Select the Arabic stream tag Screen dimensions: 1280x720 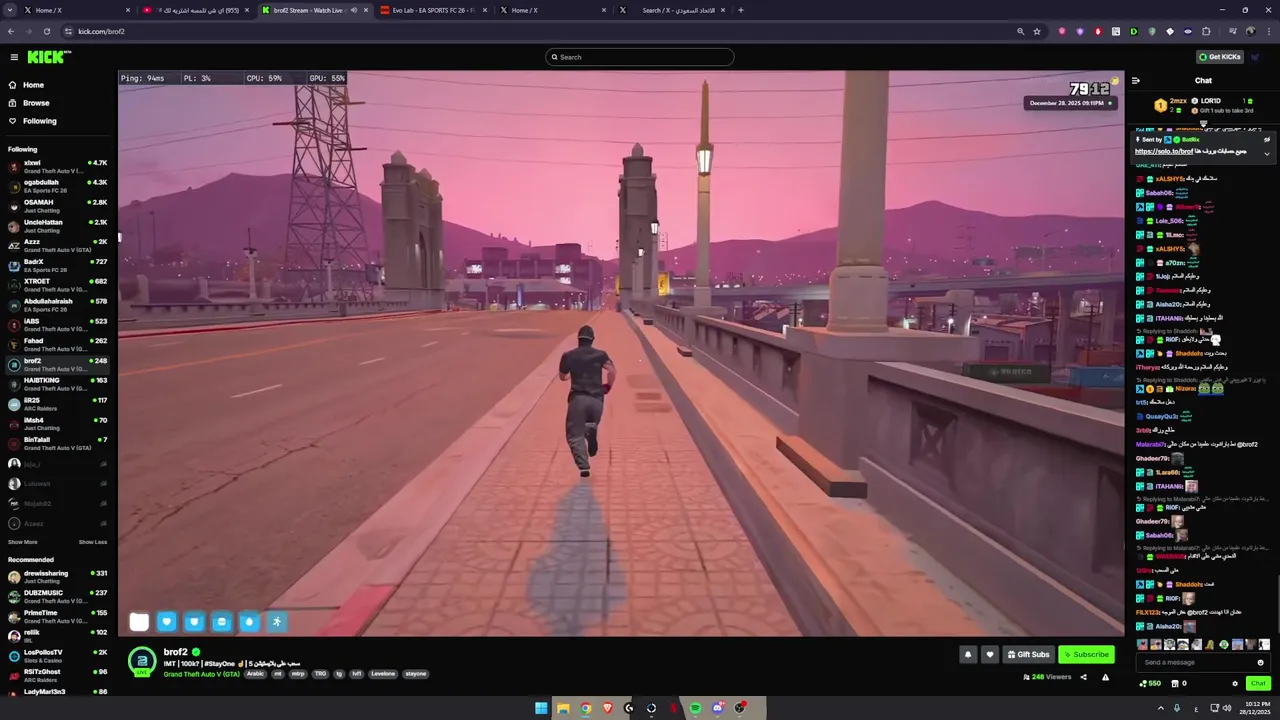(256, 674)
